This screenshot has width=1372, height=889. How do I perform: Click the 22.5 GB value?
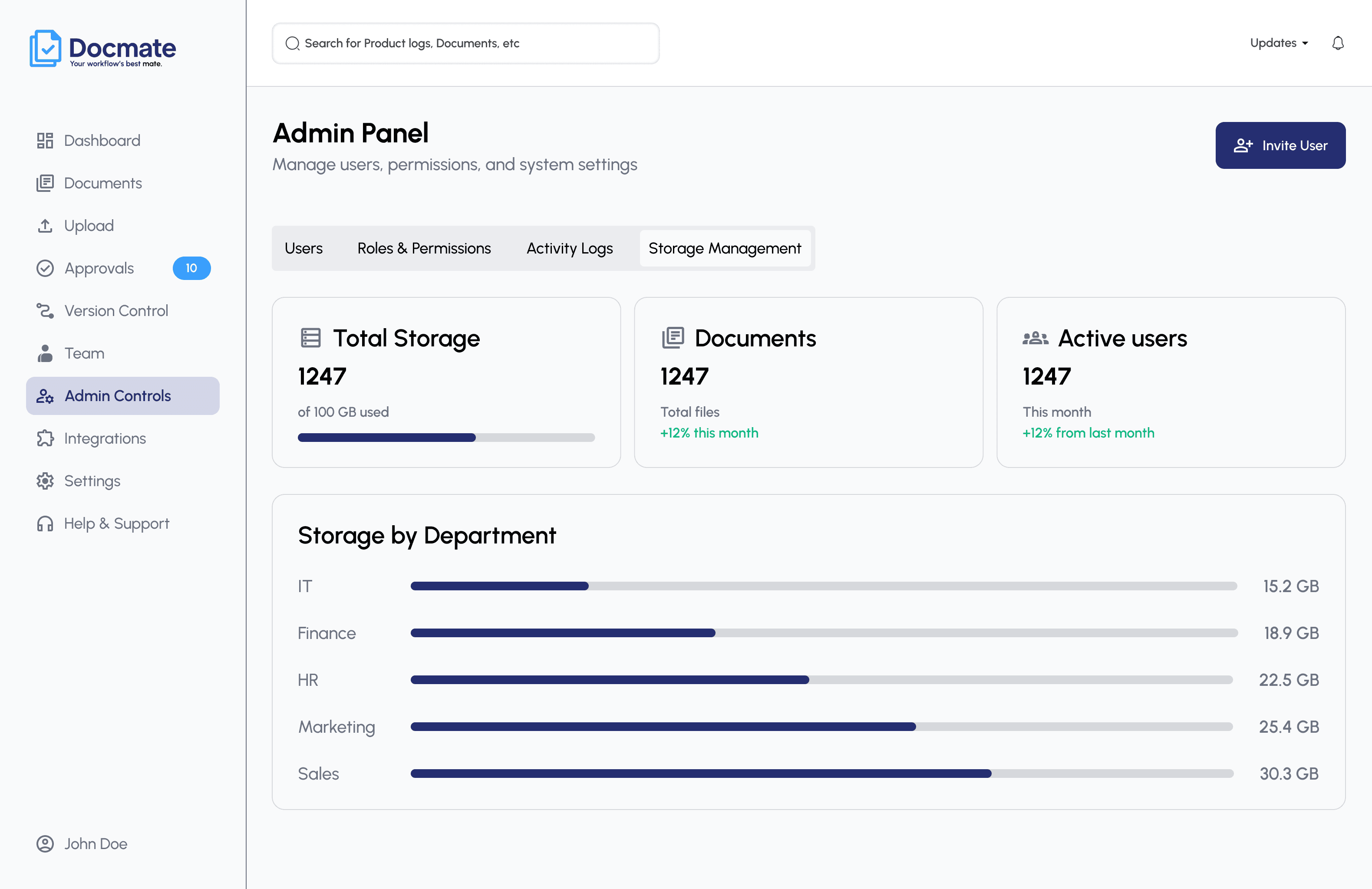pyautogui.click(x=1289, y=680)
